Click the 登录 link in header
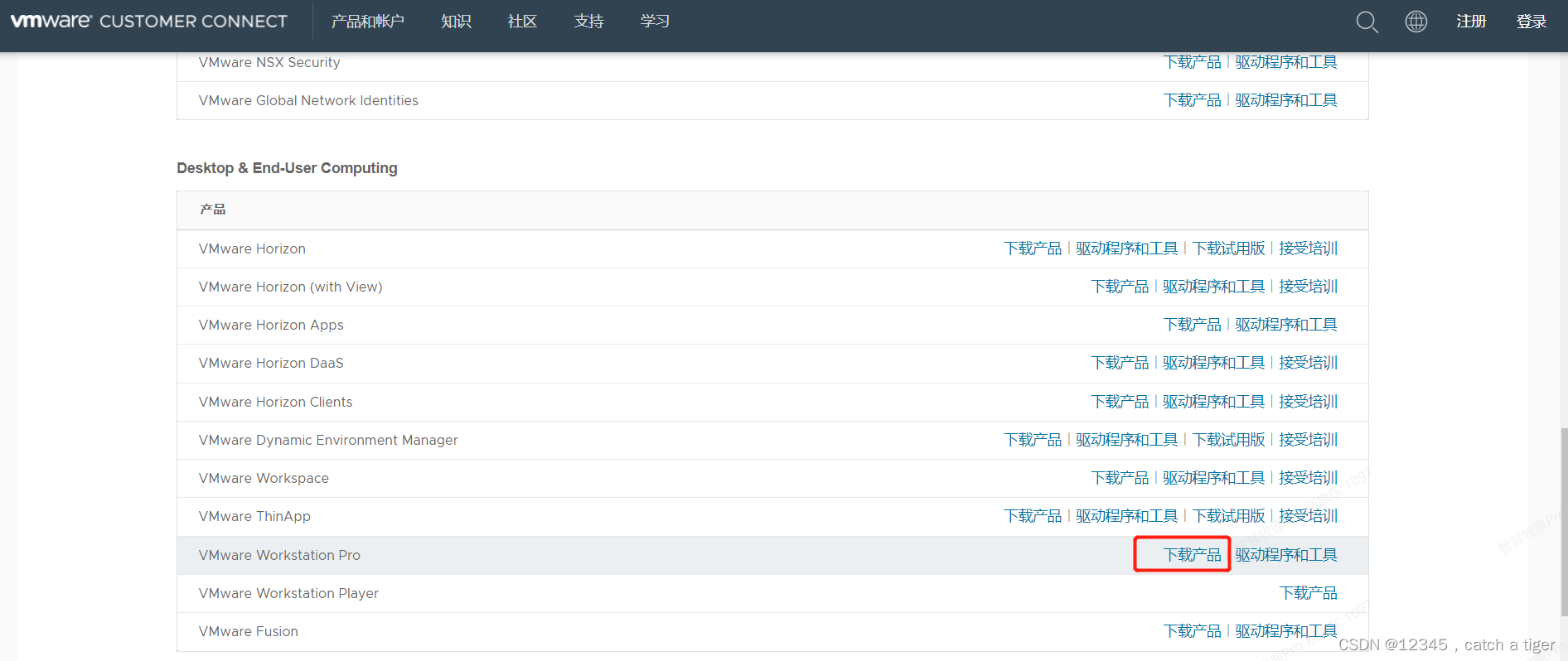 coord(1532,22)
